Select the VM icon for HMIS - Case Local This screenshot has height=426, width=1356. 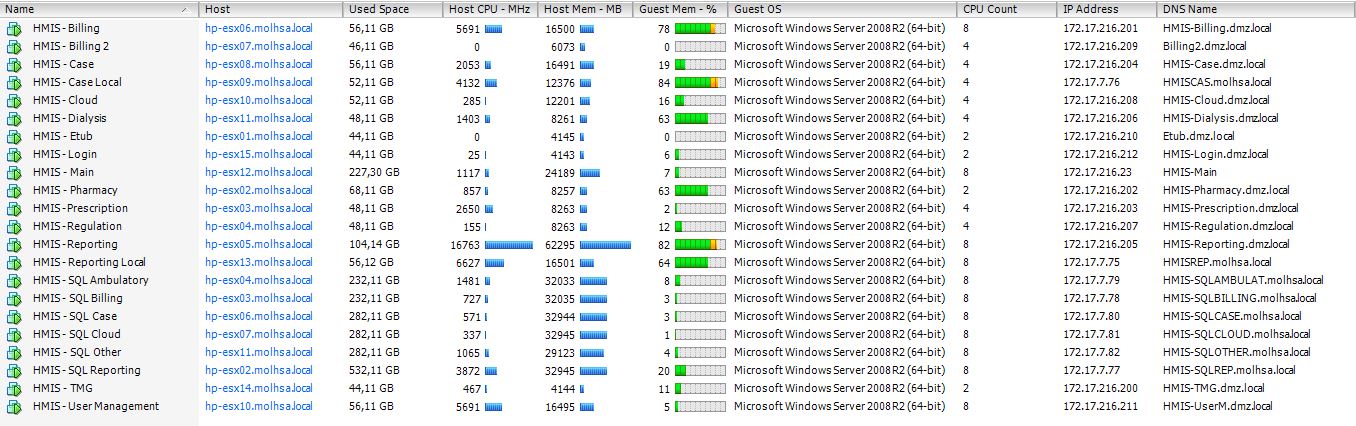(x=14, y=83)
